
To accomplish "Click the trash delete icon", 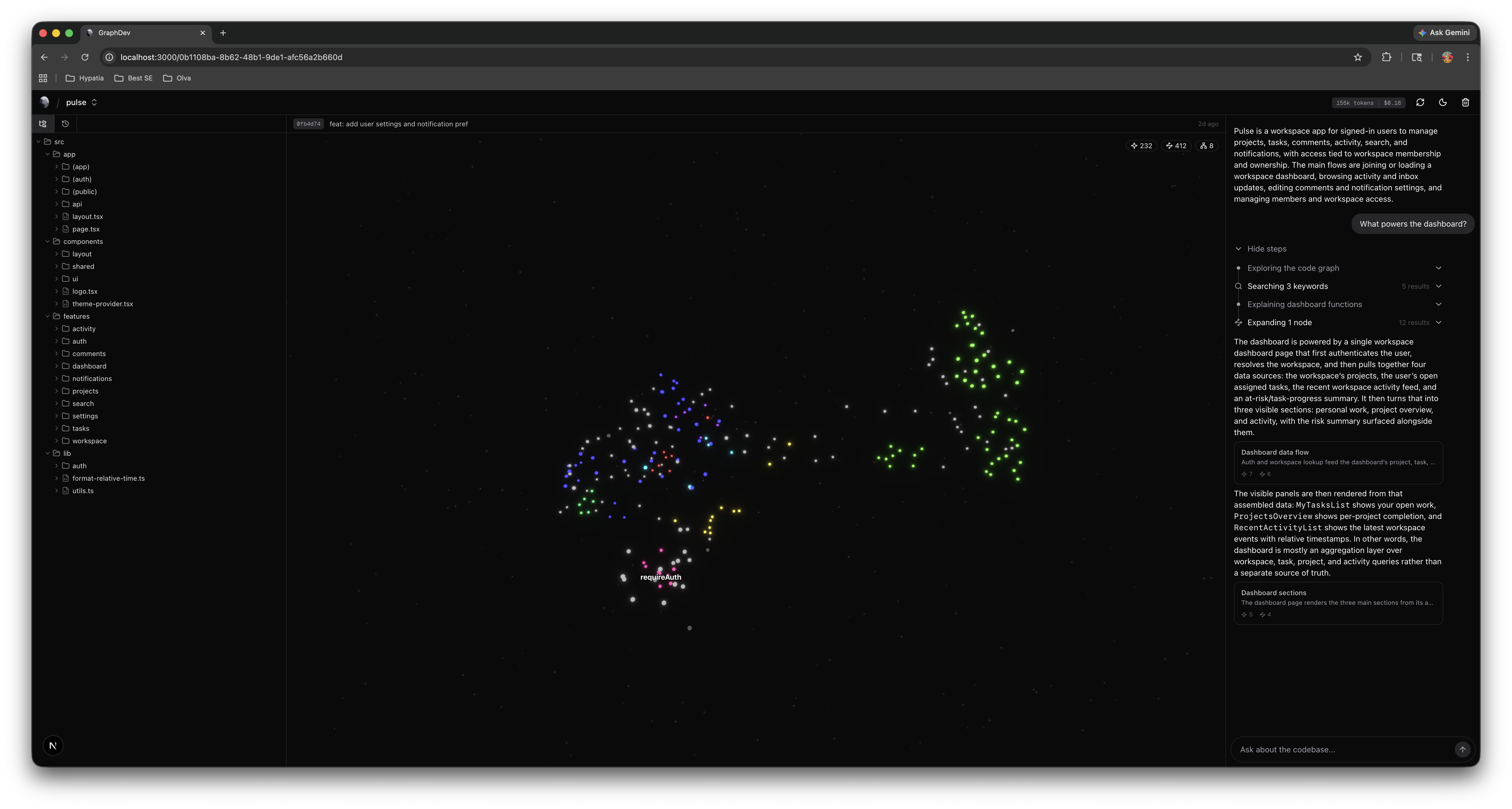I will [x=1465, y=102].
